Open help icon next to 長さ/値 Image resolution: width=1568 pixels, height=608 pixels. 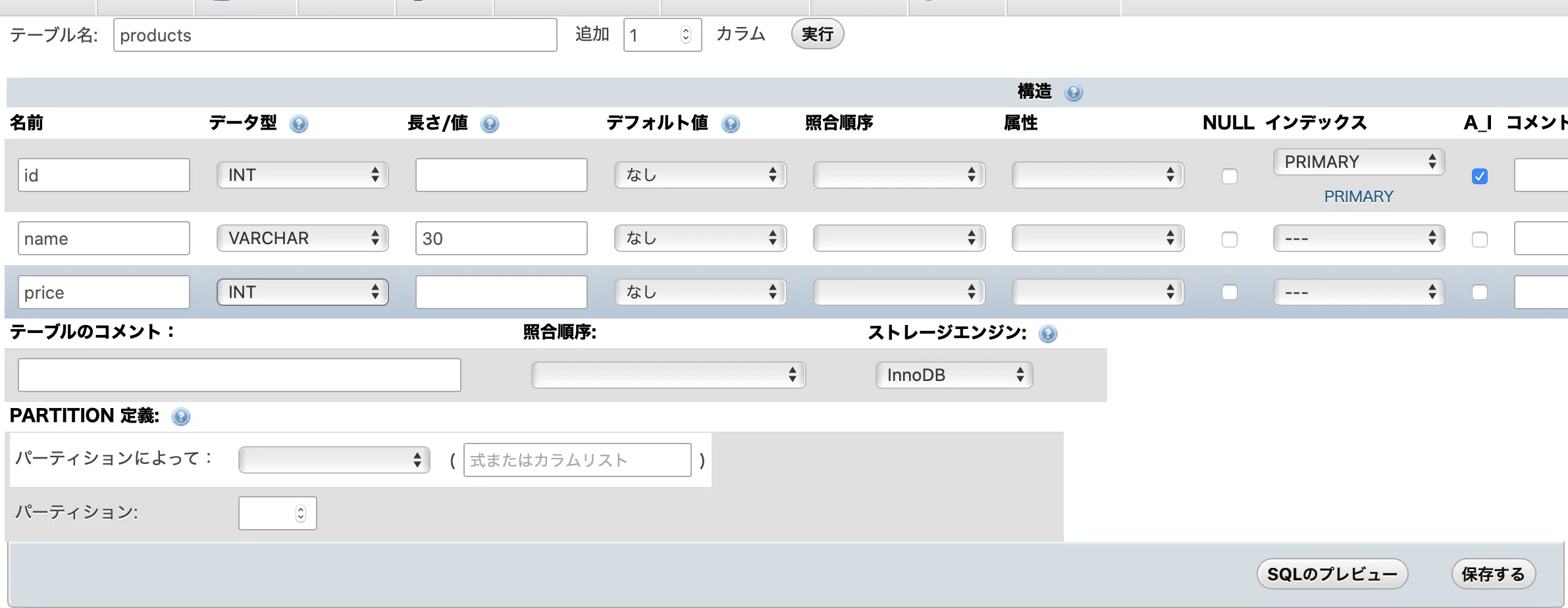click(x=489, y=124)
